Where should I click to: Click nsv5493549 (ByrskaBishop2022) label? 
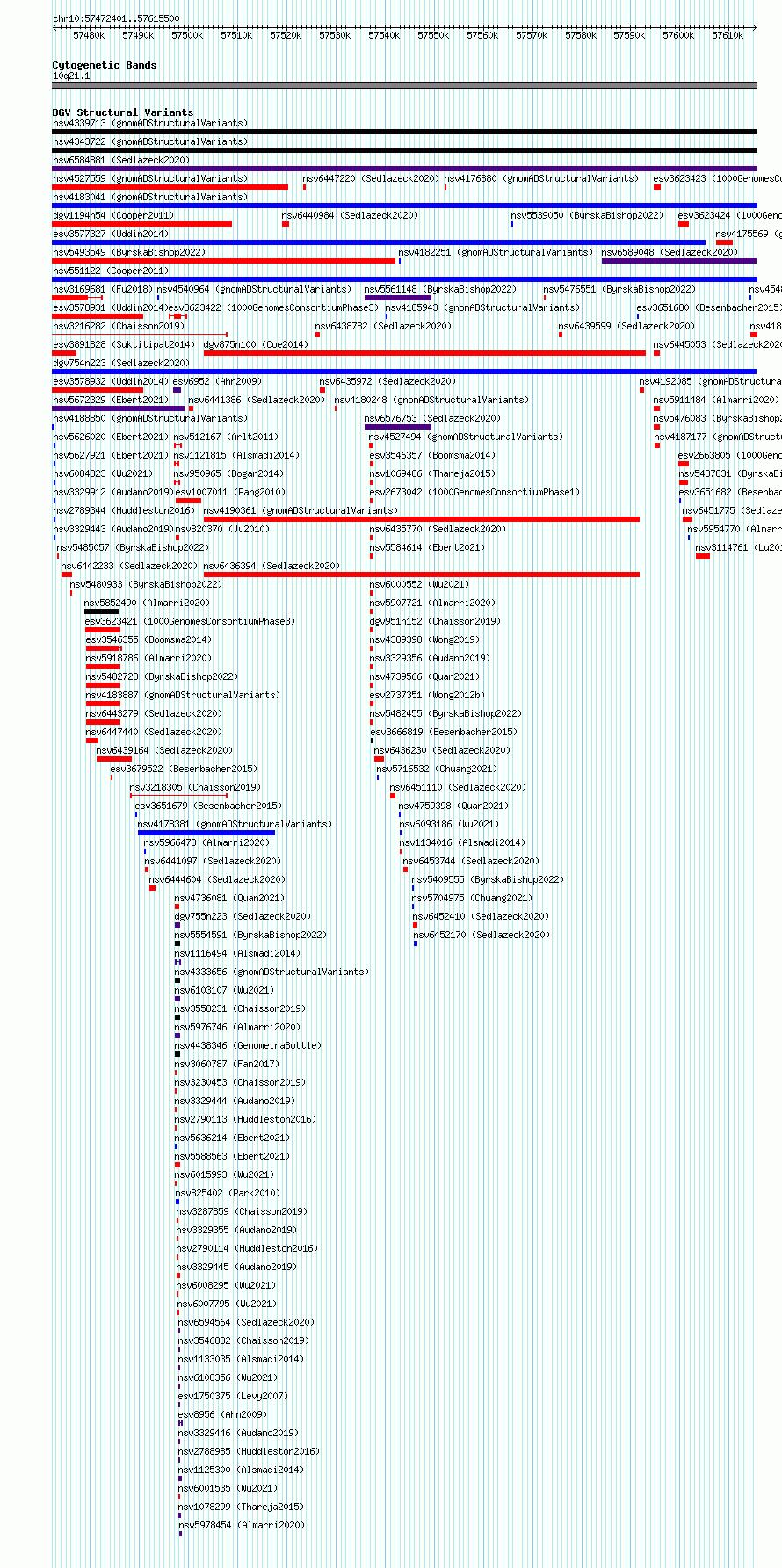coord(129,252)
